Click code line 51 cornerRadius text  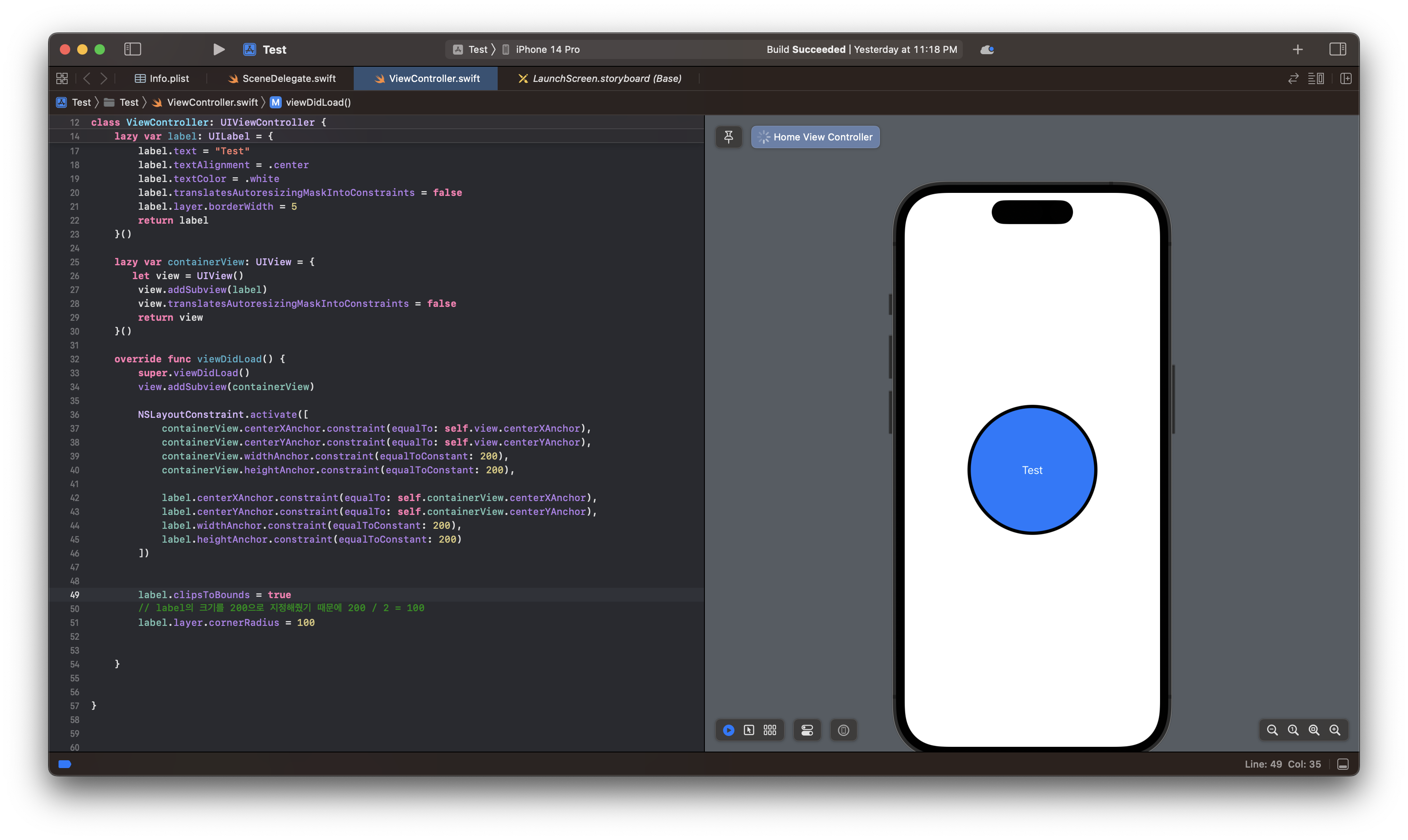click(244, 623)
